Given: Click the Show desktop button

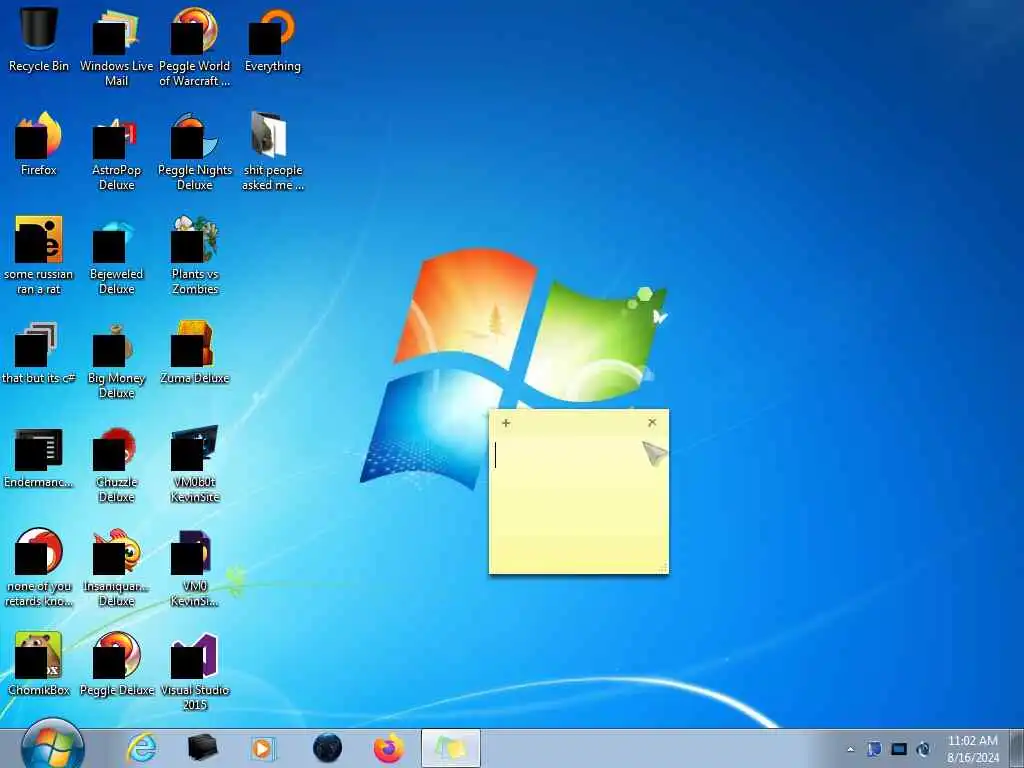Looking at the screenshot, I should tap(1016, 748).
